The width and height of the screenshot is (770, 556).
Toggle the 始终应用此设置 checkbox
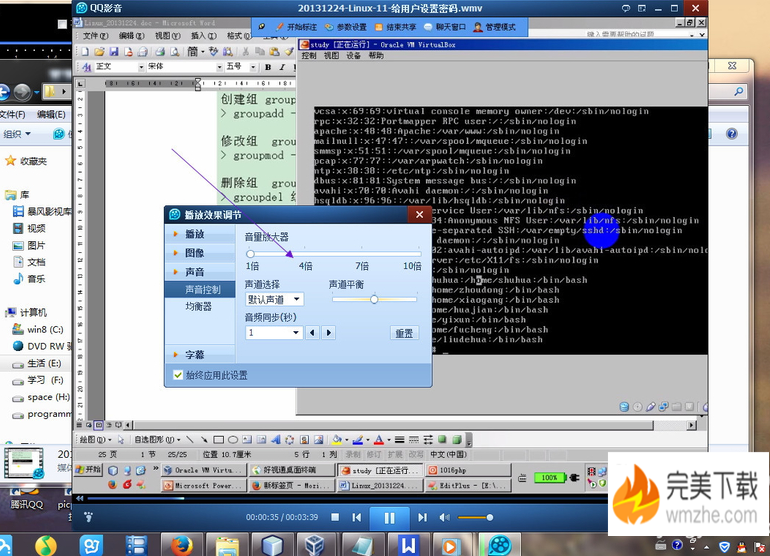[x=178, y=375]
